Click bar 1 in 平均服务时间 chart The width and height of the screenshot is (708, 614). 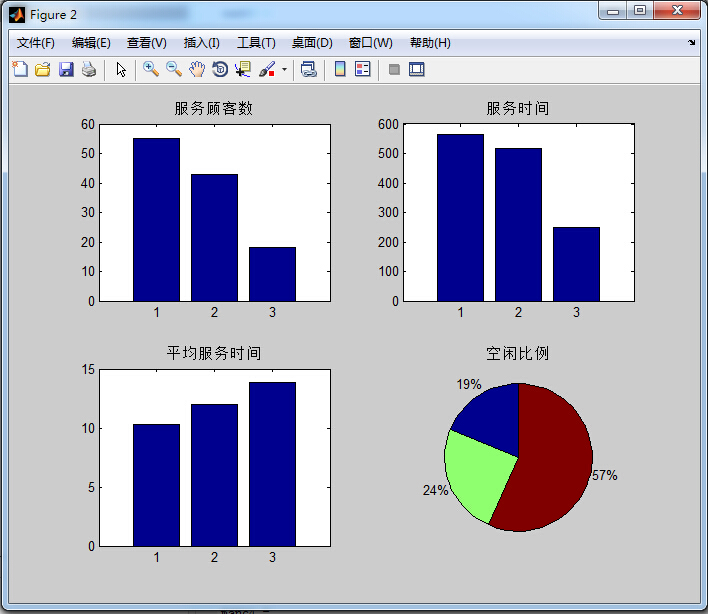pyautogui.click(x=156, y=485)
